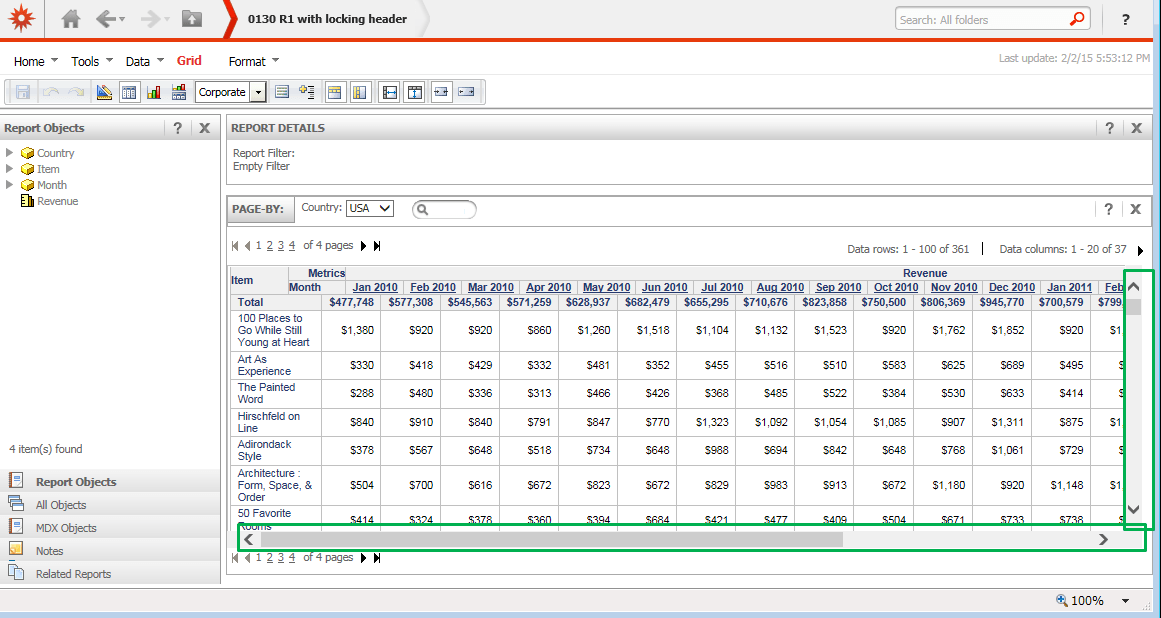Screen dimensions: 1161x618
Task: Toggle lock column headers icon
Action: coord(360,92)
